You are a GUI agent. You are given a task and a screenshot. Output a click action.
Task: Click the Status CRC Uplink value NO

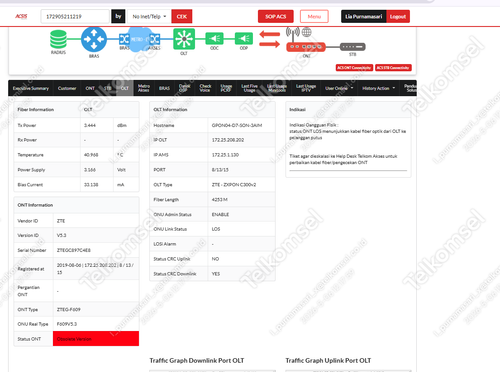(215, 259)
